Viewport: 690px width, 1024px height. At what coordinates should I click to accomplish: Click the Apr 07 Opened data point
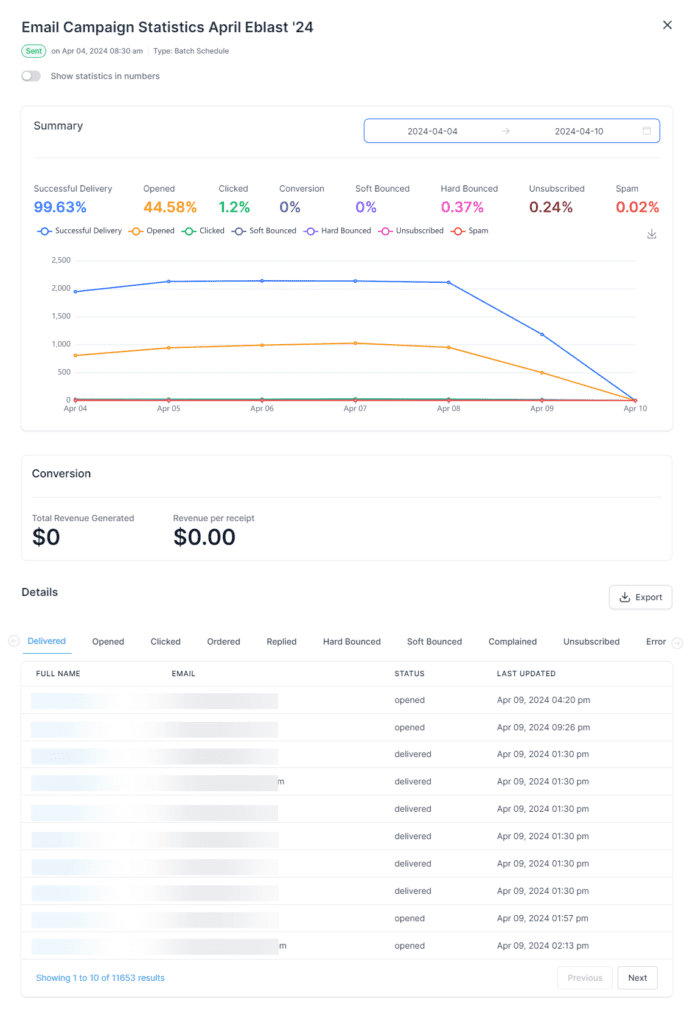point(355,343)
